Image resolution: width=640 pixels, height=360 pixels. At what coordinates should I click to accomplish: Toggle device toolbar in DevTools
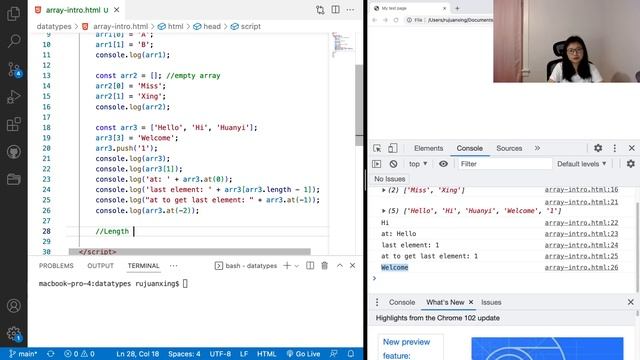[x=393, y=148]
